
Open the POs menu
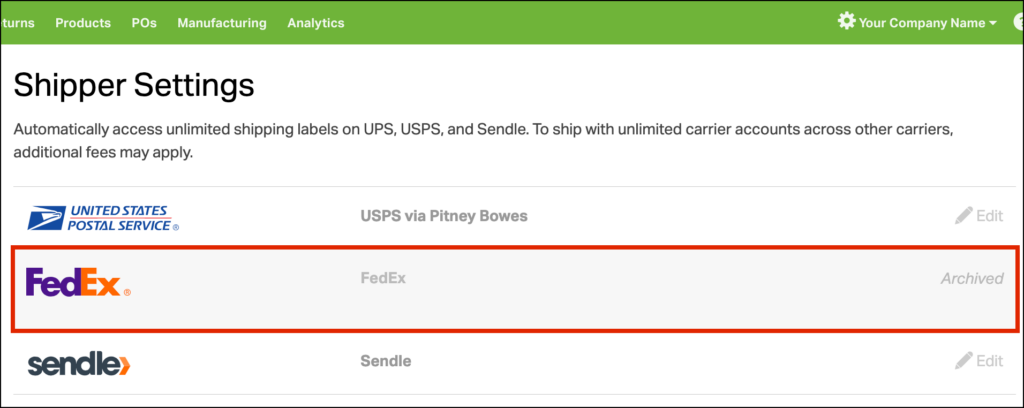(x=144, y=23)
